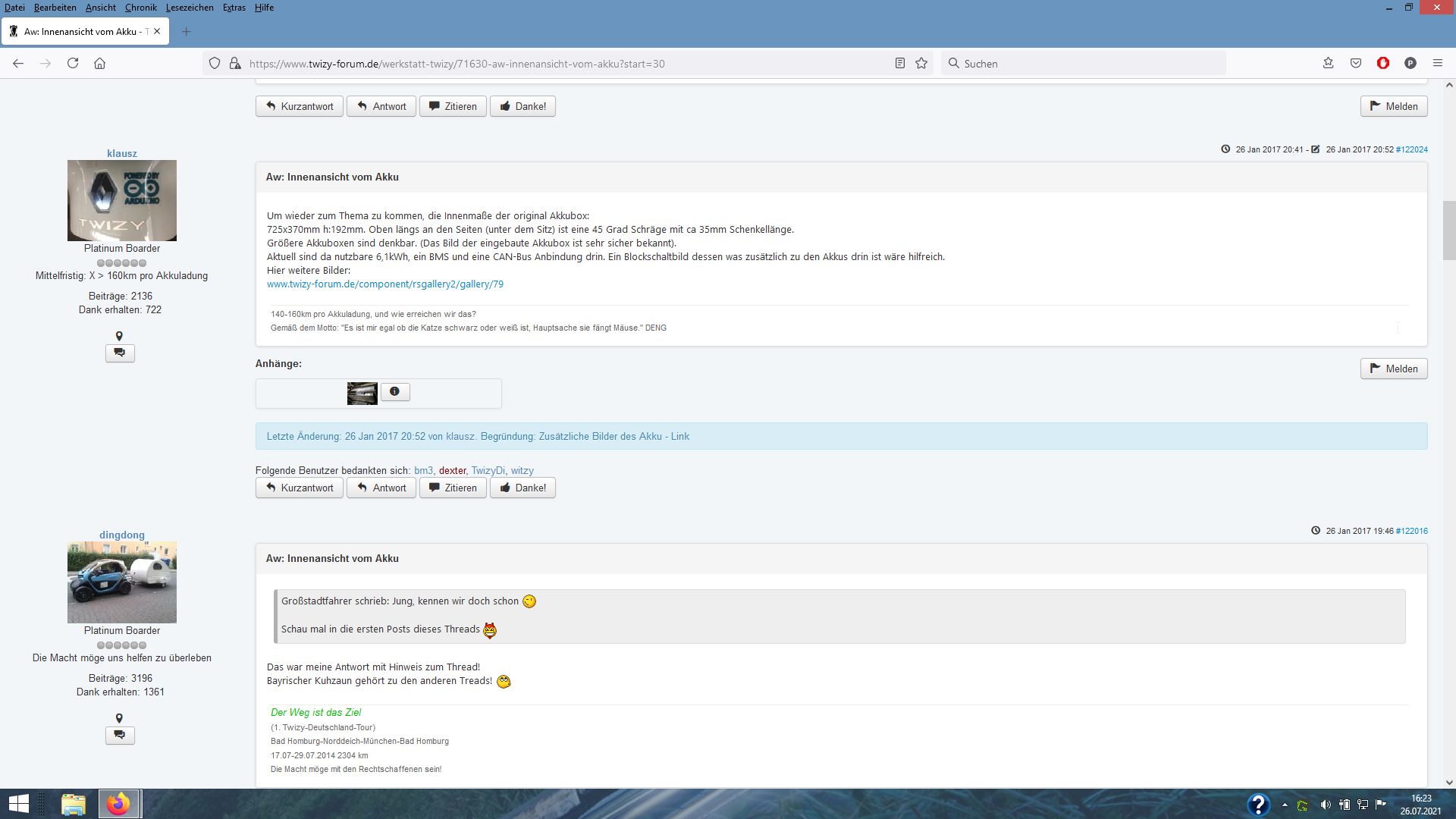Toggle the reader view icon

point(900,64)
